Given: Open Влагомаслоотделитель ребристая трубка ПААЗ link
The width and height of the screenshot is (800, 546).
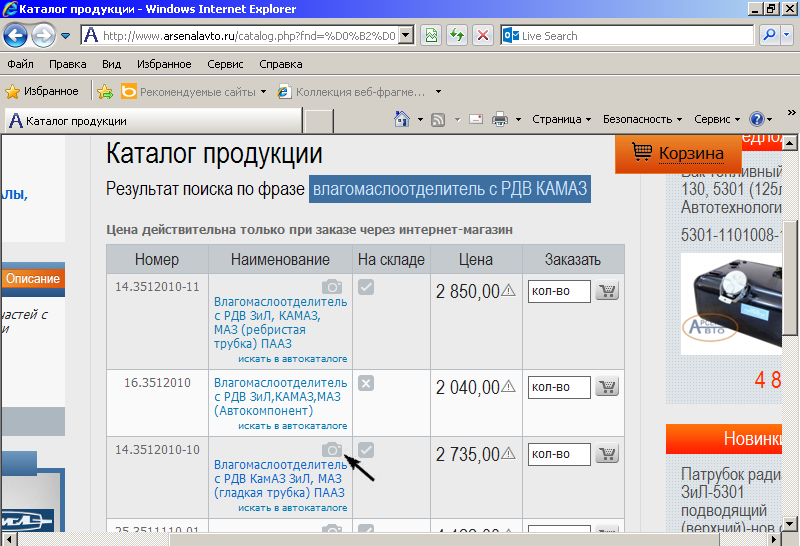Looking at the screenshot, I should [x=280, y=322].
